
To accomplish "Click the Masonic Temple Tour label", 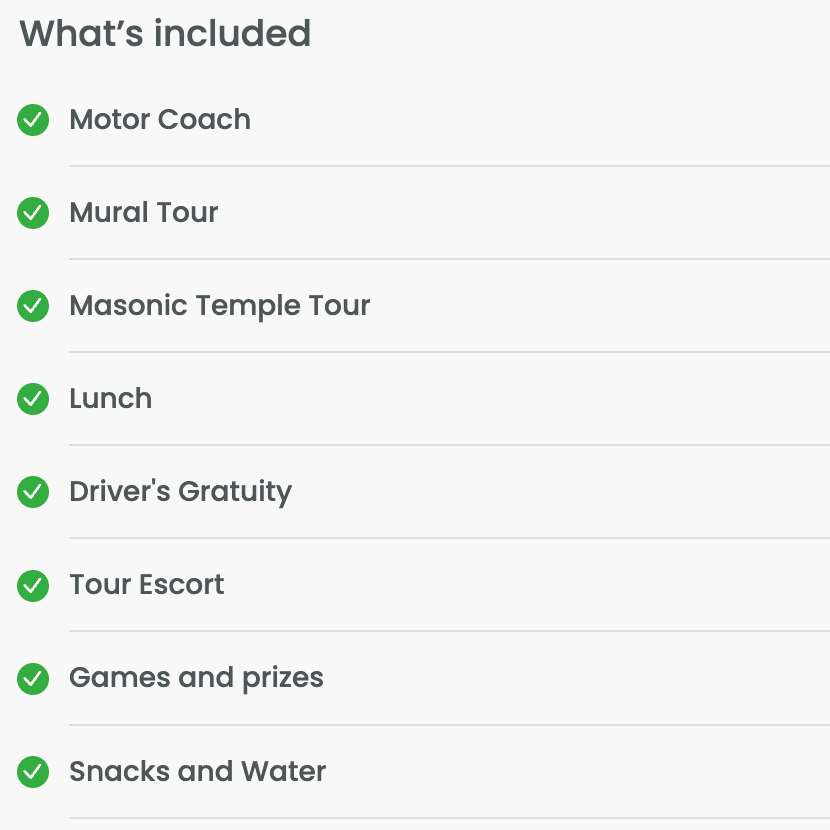I will (219, 305).
